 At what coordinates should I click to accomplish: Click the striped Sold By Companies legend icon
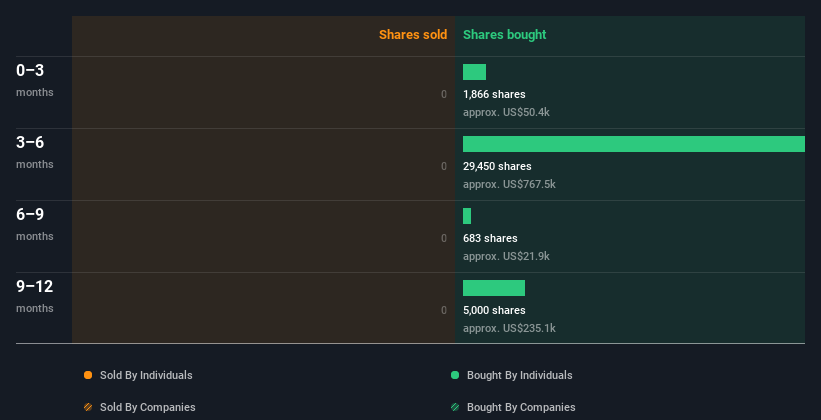click(x=88, y=407)
